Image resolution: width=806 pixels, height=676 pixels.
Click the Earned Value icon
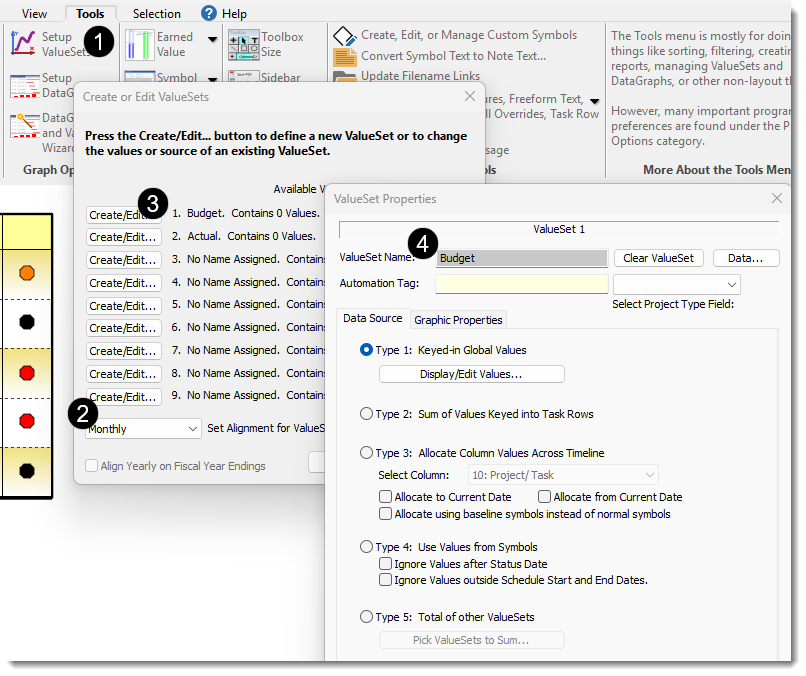pos(138,44)
